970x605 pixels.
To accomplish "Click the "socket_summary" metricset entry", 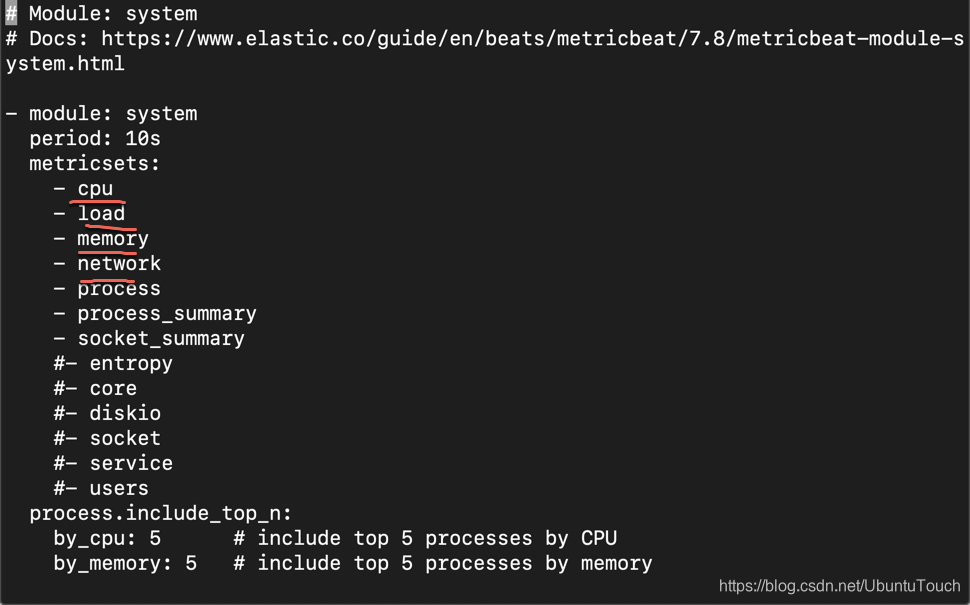I will [x=161, y=339].
